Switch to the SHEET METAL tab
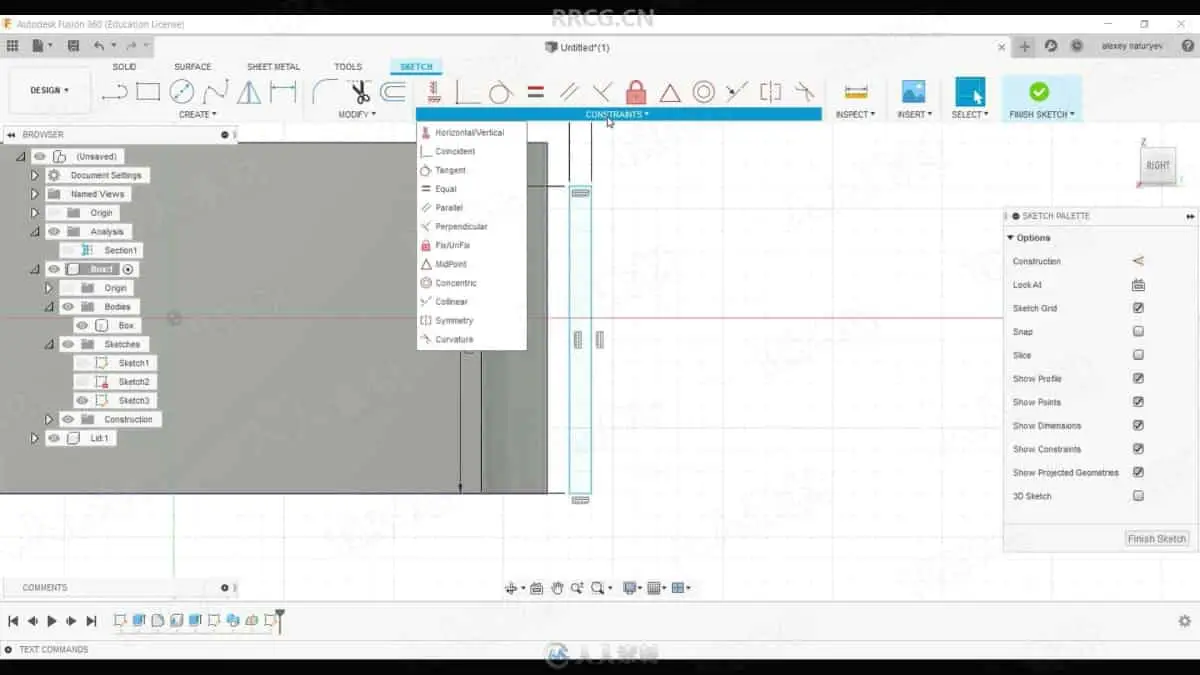This screenshot has height=675, width=1200. click(273, 67)
